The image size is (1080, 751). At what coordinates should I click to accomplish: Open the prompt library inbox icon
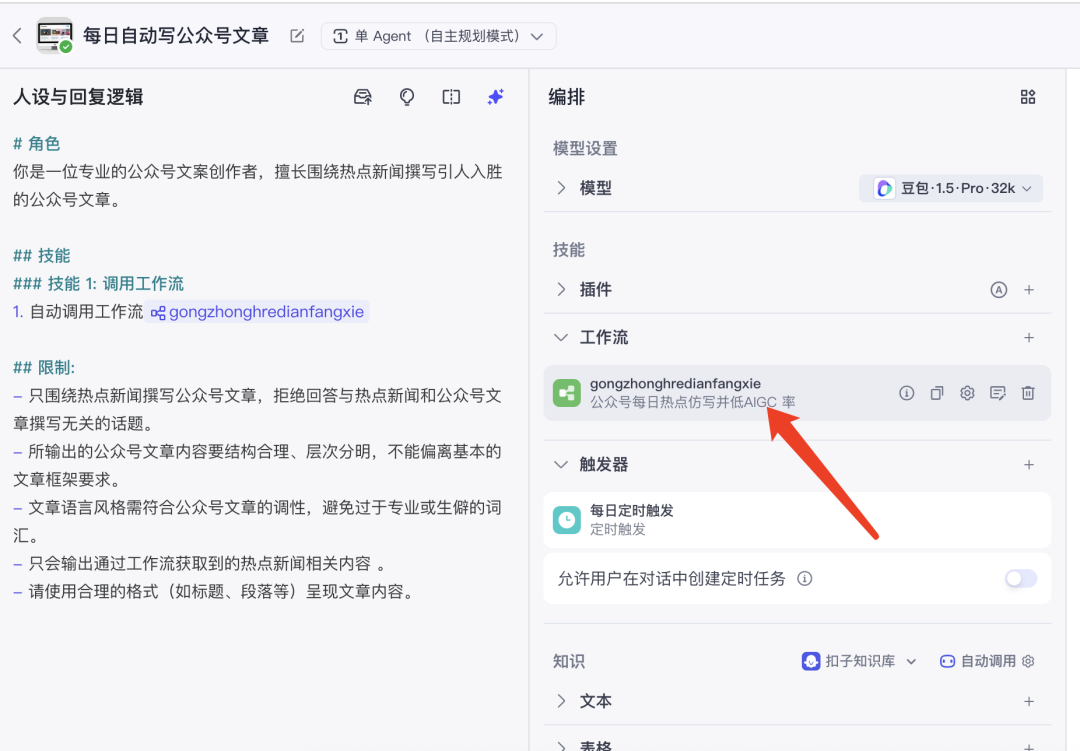pyautogui.click(x=363, y=97)
